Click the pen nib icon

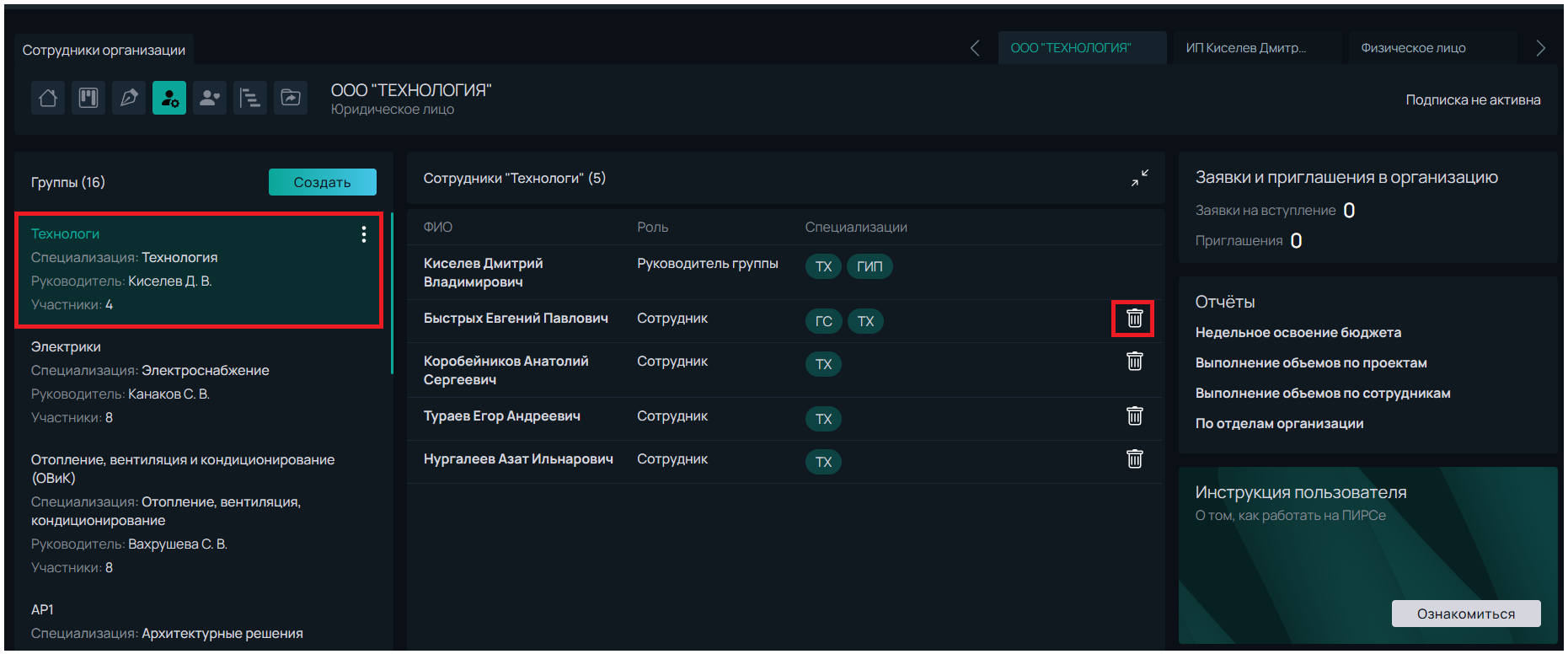(x=129, y=98)
